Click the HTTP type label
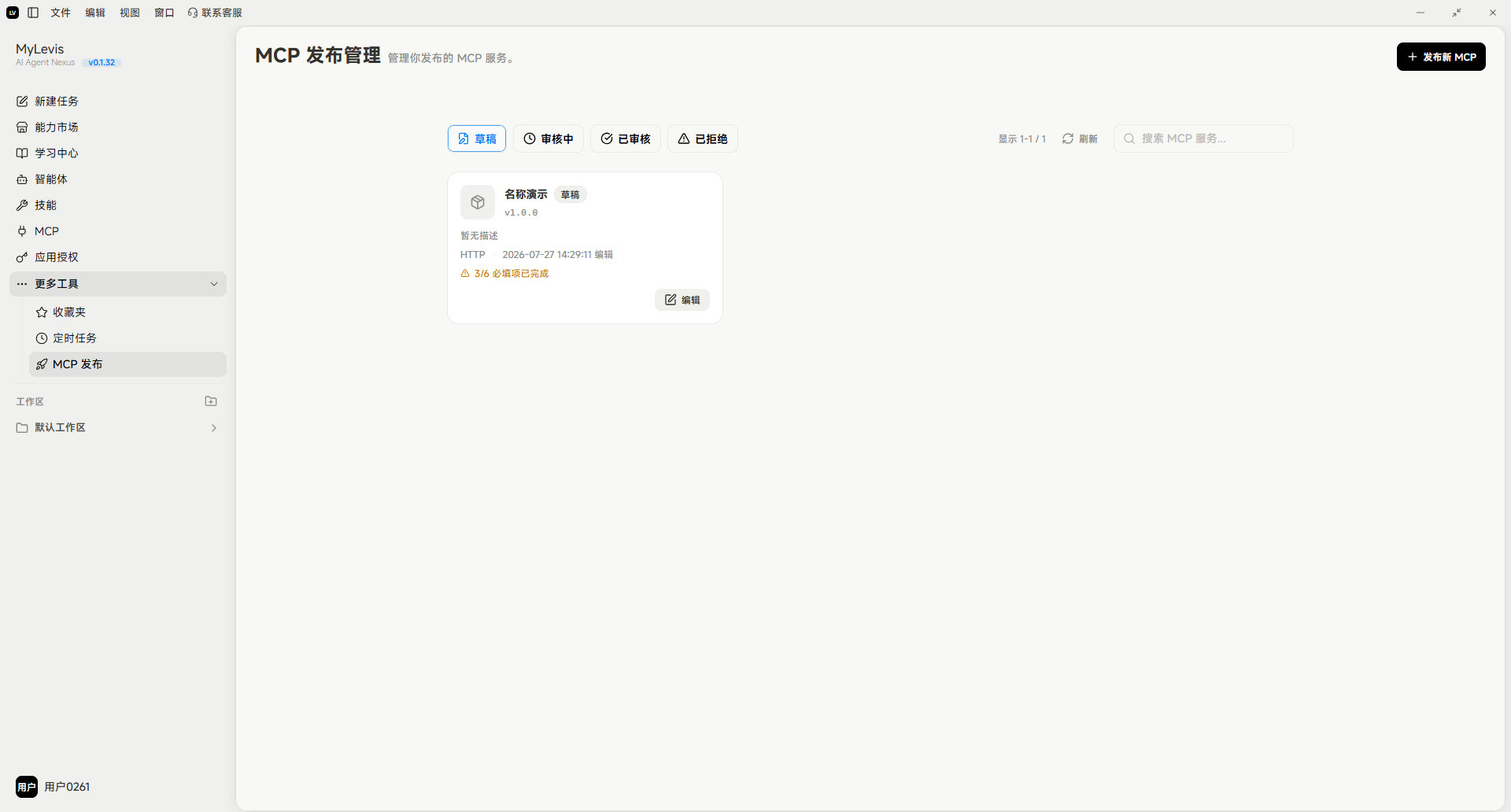Image resolution: width=1511 pixels, height=812 pixels. tap(473, 255)
